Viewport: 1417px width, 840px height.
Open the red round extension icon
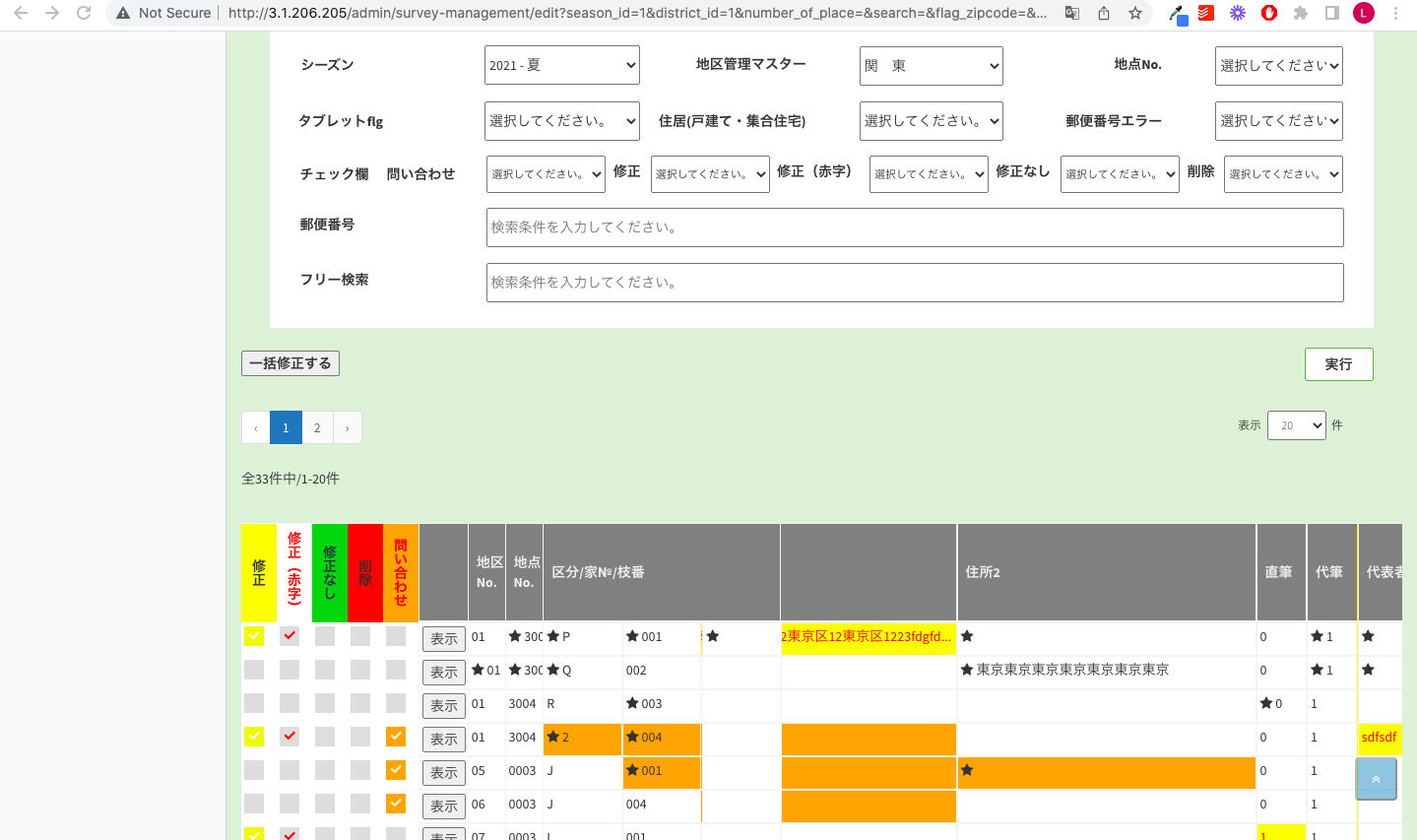(1269, 13)
